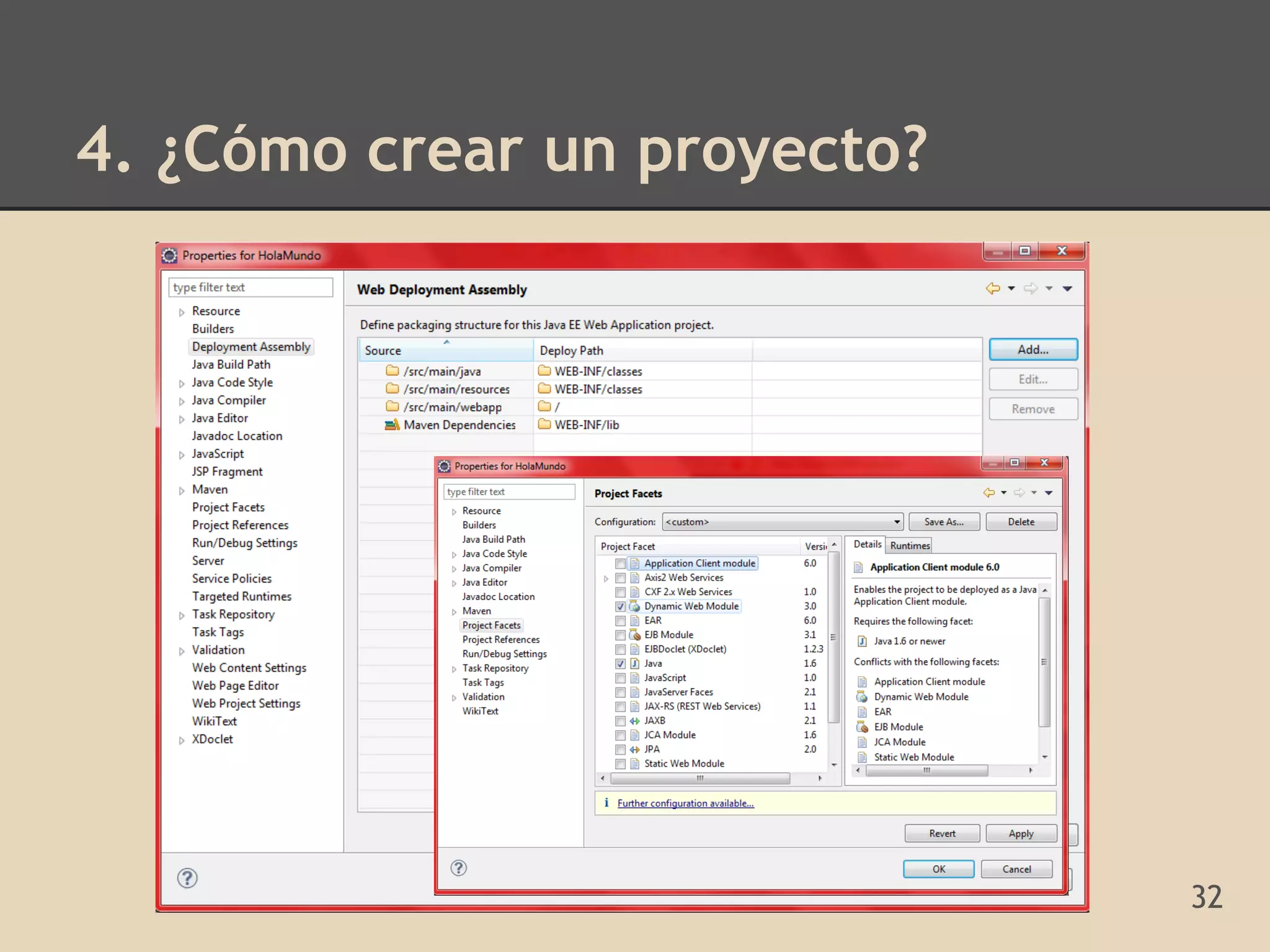Click EJB Module facet icon in facet list

634,635
